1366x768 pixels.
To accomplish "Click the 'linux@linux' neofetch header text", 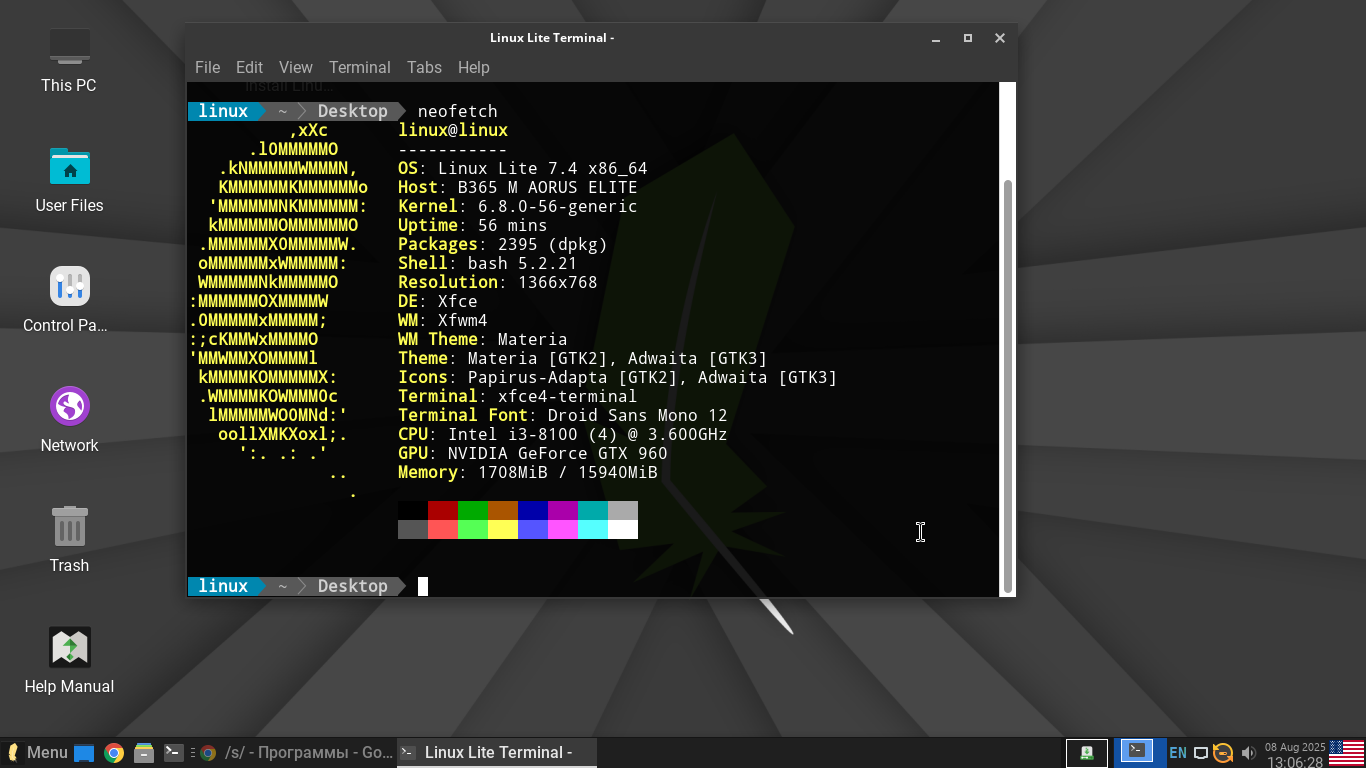I will [453, 130].
